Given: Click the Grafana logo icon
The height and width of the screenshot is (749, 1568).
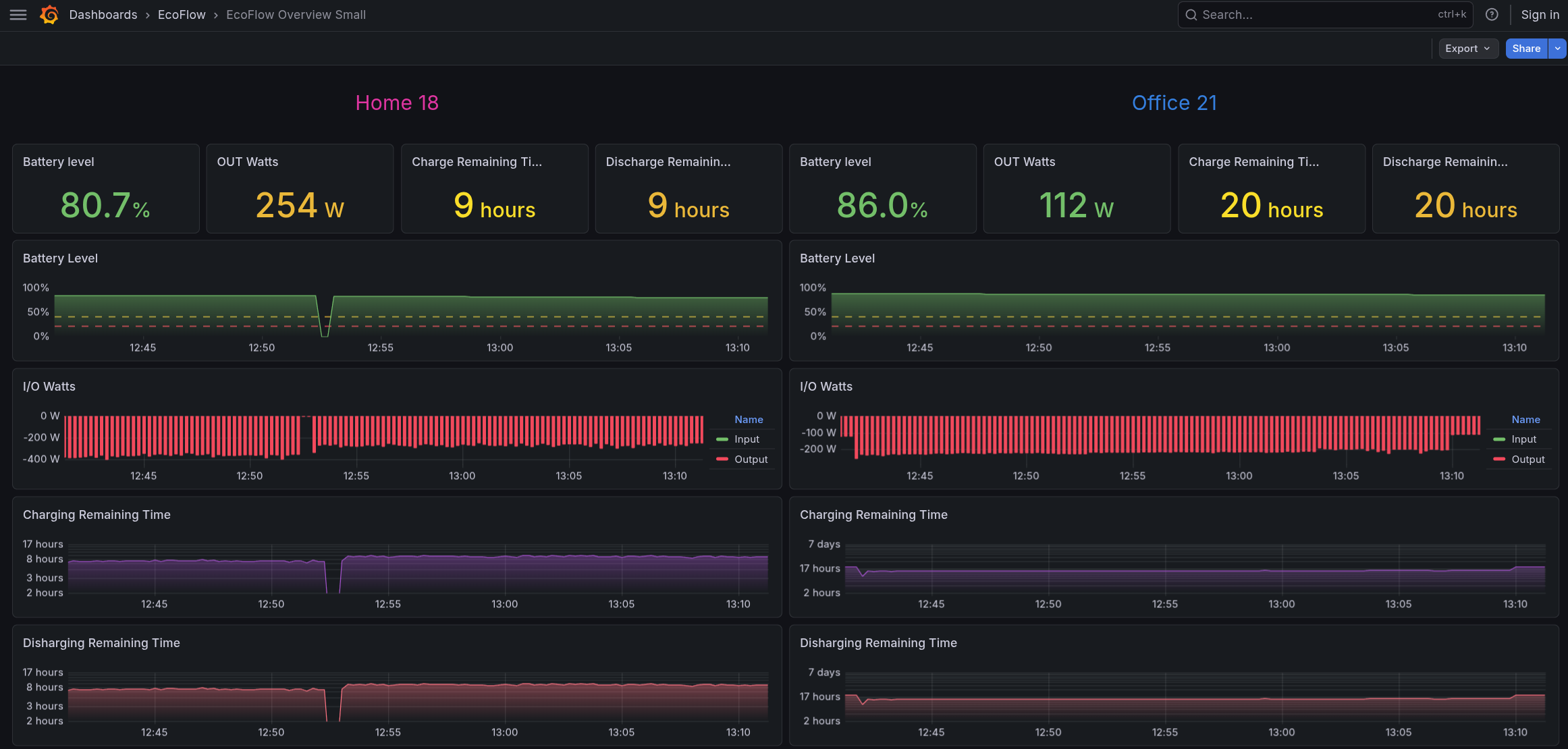Looking at the screenshot, I should tap(49, 15).
